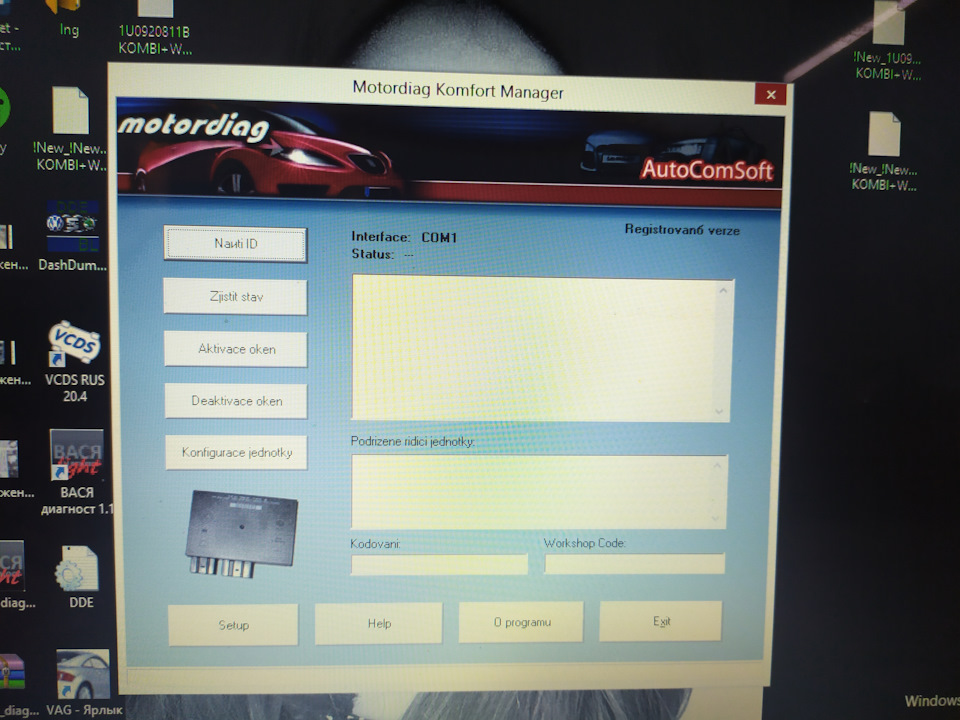Close the Motordiag Komfort Manager window
The width and height of the screenshot is (960, 720).
tap(771, 94)
